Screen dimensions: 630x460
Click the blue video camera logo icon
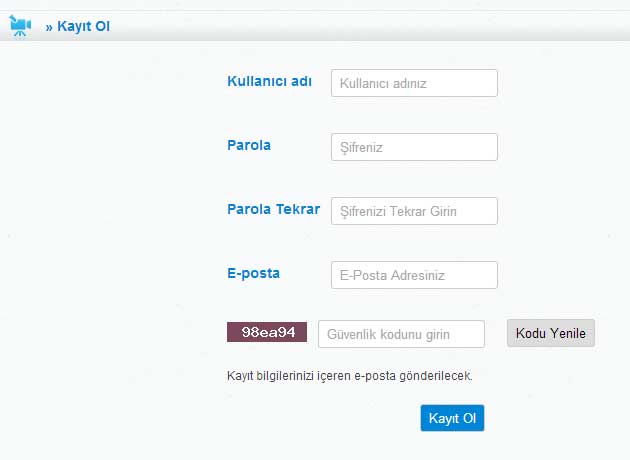click(20, 26)
